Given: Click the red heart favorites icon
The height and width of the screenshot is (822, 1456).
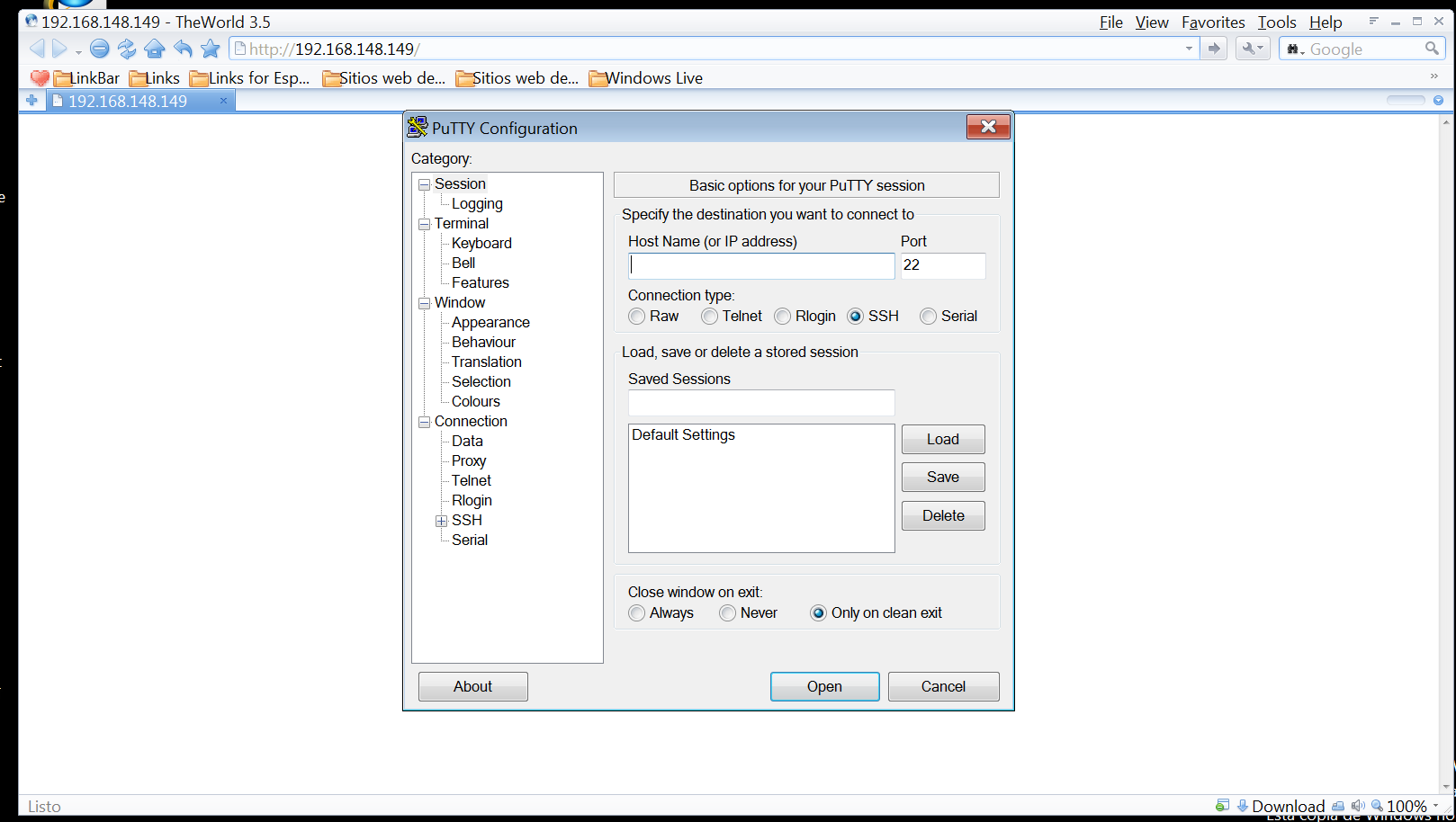Looking at the screenshot, I should click(x=40, y=78).
